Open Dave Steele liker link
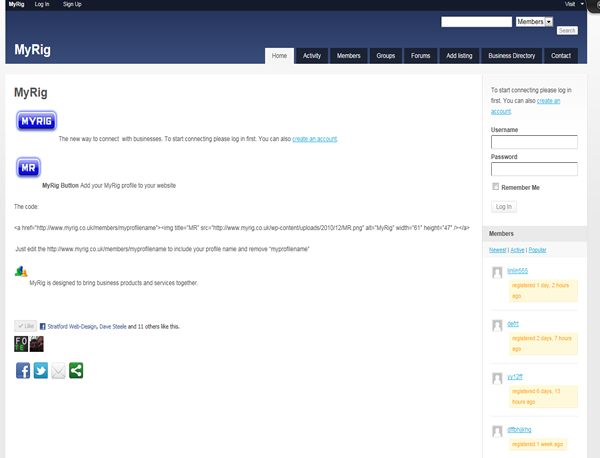 (113, 326)
